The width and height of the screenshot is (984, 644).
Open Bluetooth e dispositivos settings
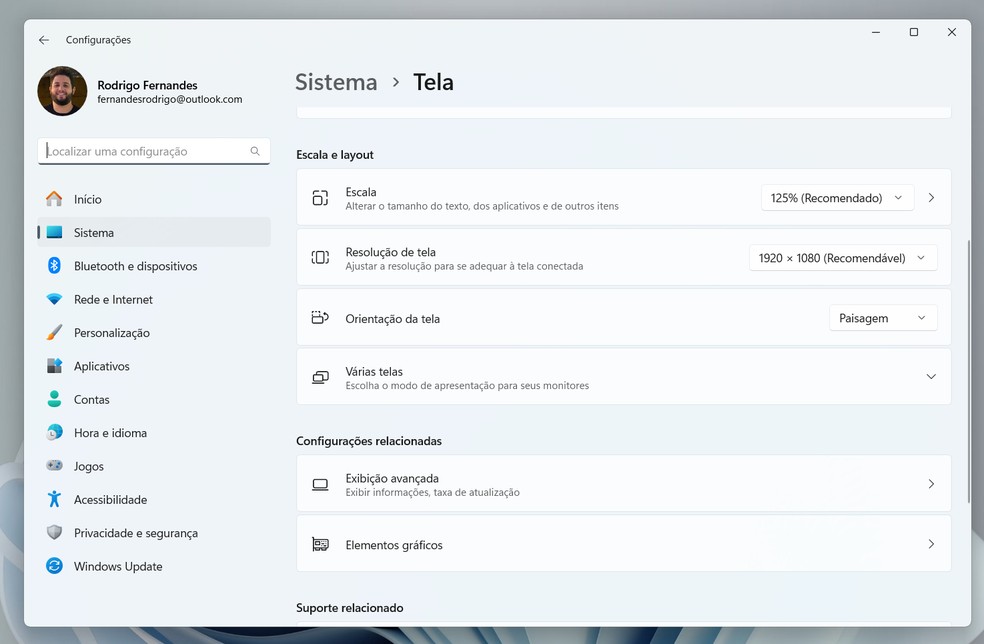point(135,266)
